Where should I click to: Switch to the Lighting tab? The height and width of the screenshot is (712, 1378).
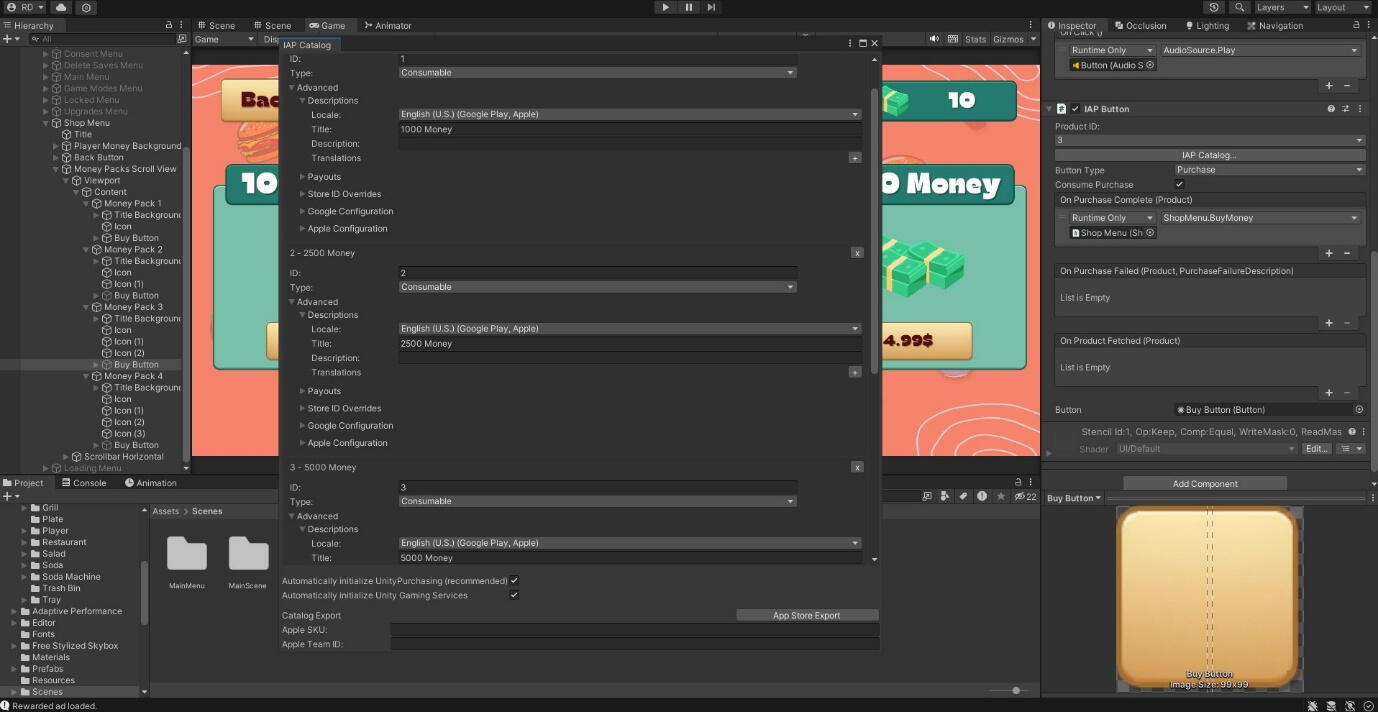pos(1207,25)
